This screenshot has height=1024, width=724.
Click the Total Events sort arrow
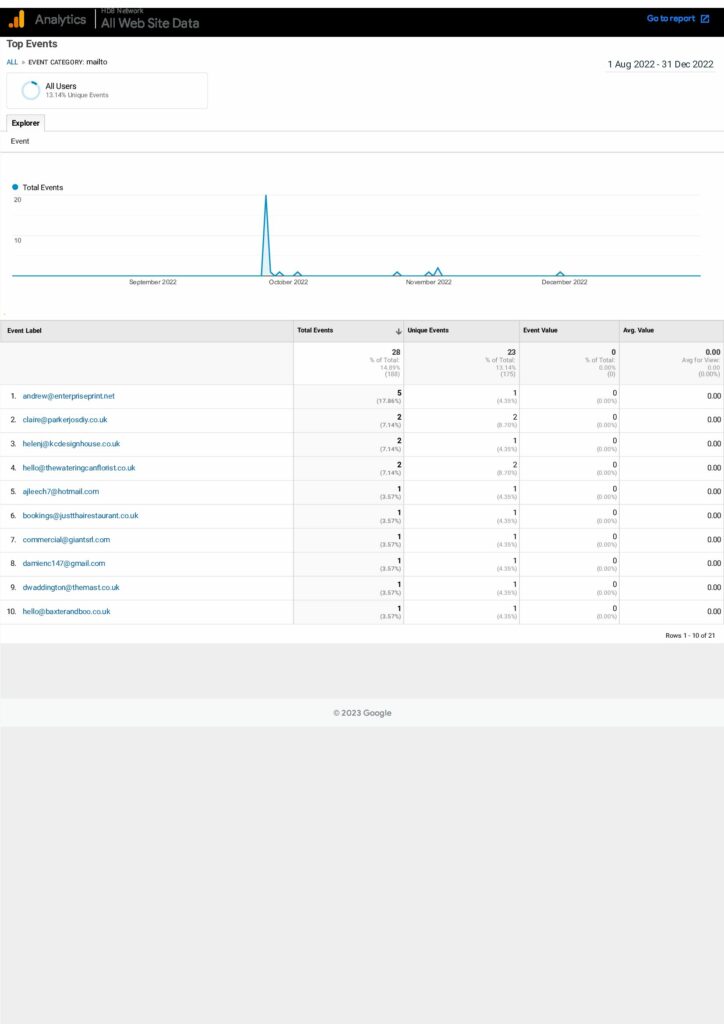click(x=398, y=331)
